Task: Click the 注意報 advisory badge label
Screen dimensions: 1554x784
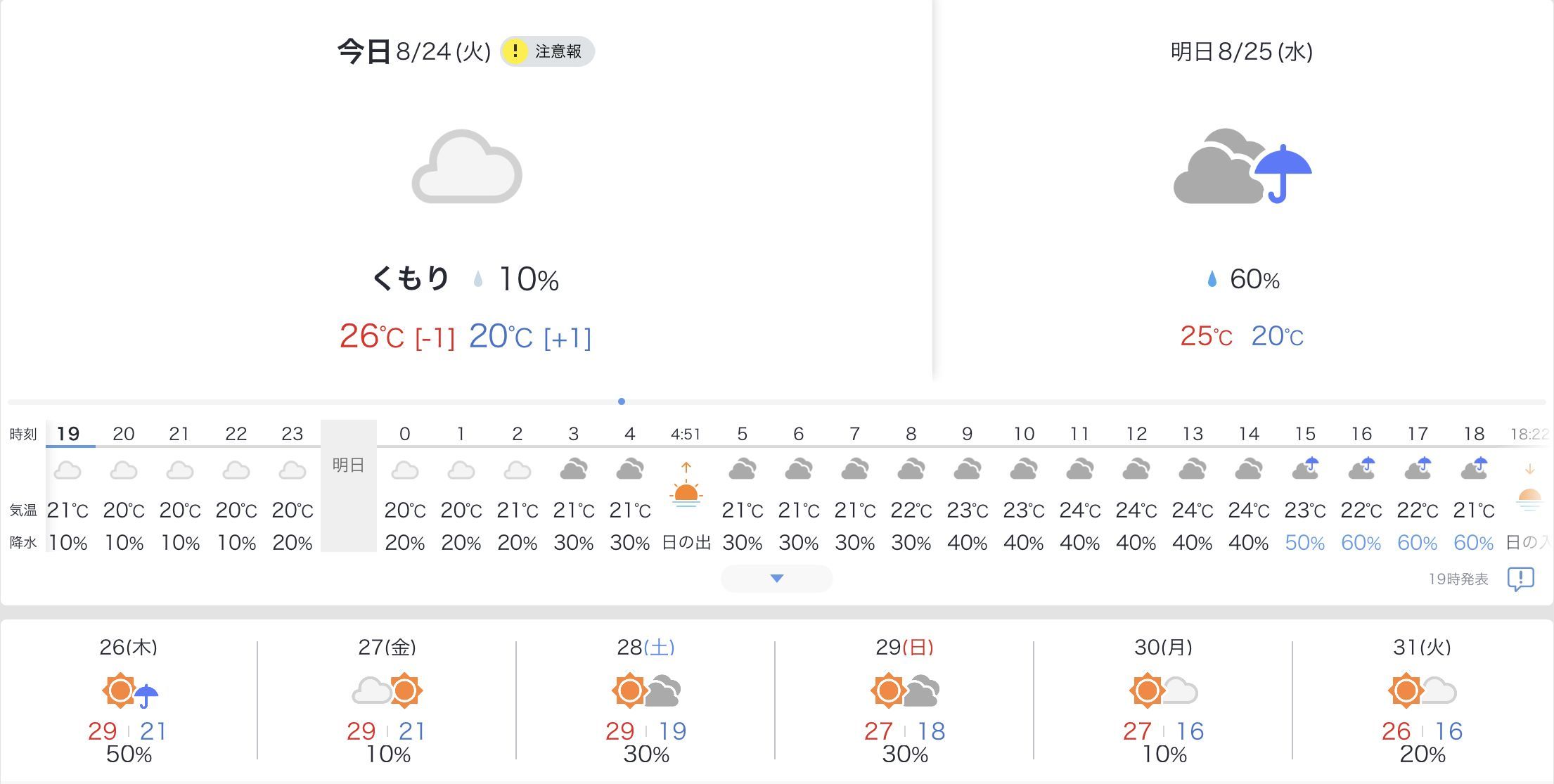Action: 558,51
